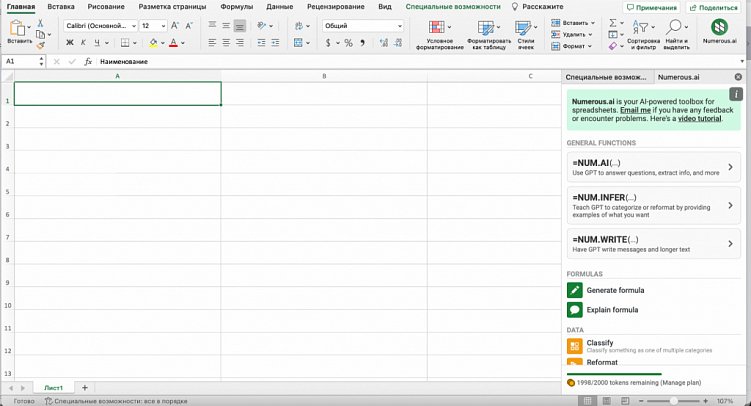
Task: Toggle top vertical alignment
Action: click(212, 26)
